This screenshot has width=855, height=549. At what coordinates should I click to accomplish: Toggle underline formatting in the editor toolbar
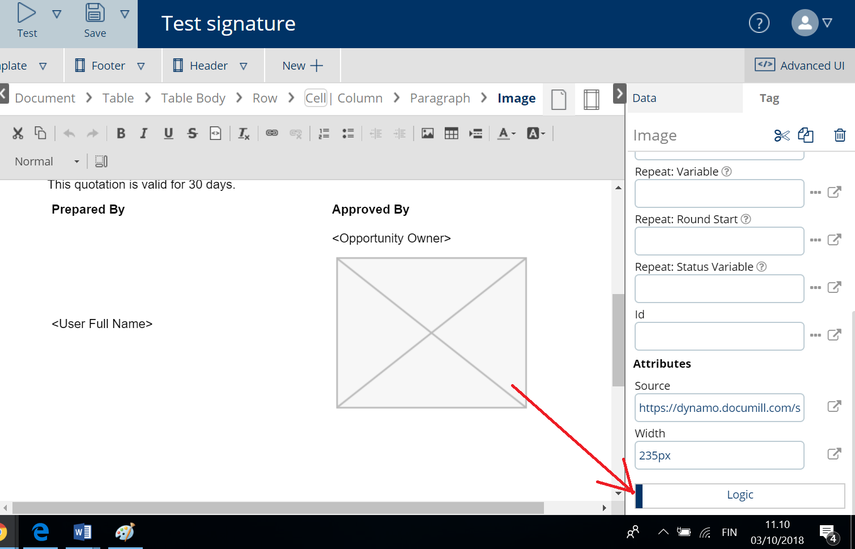coord(168,133)
